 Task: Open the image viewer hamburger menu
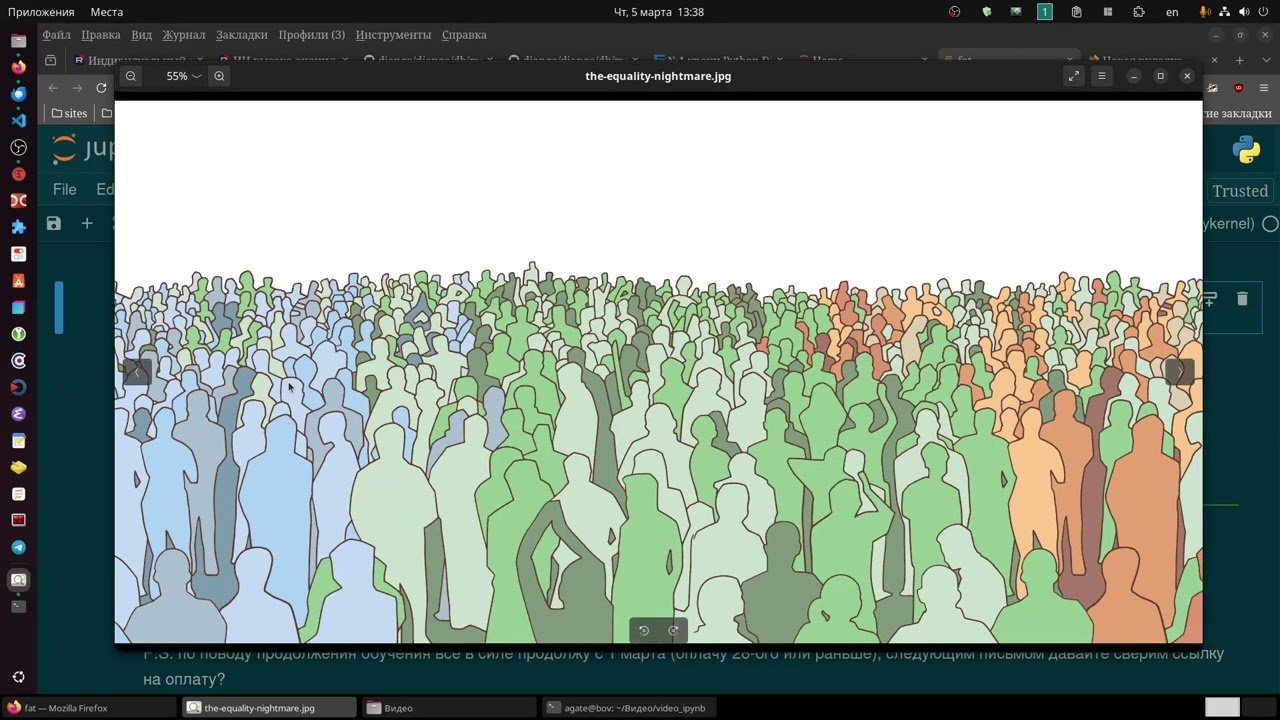(x=1102, y=76)
